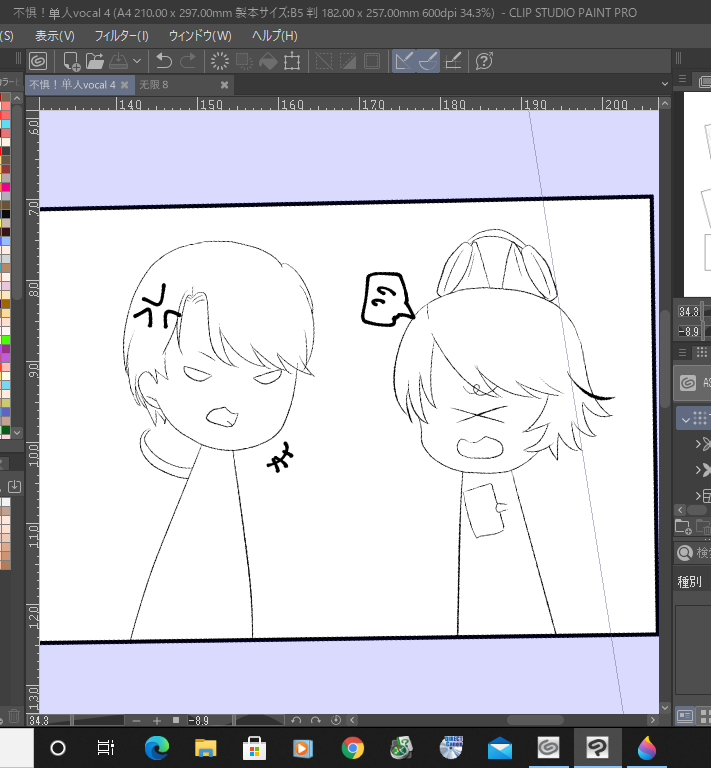This screenshot has height=768, width=711.
Task: Zoom in with the plus button
Action: pyautogui.click(x=157, y=720)
